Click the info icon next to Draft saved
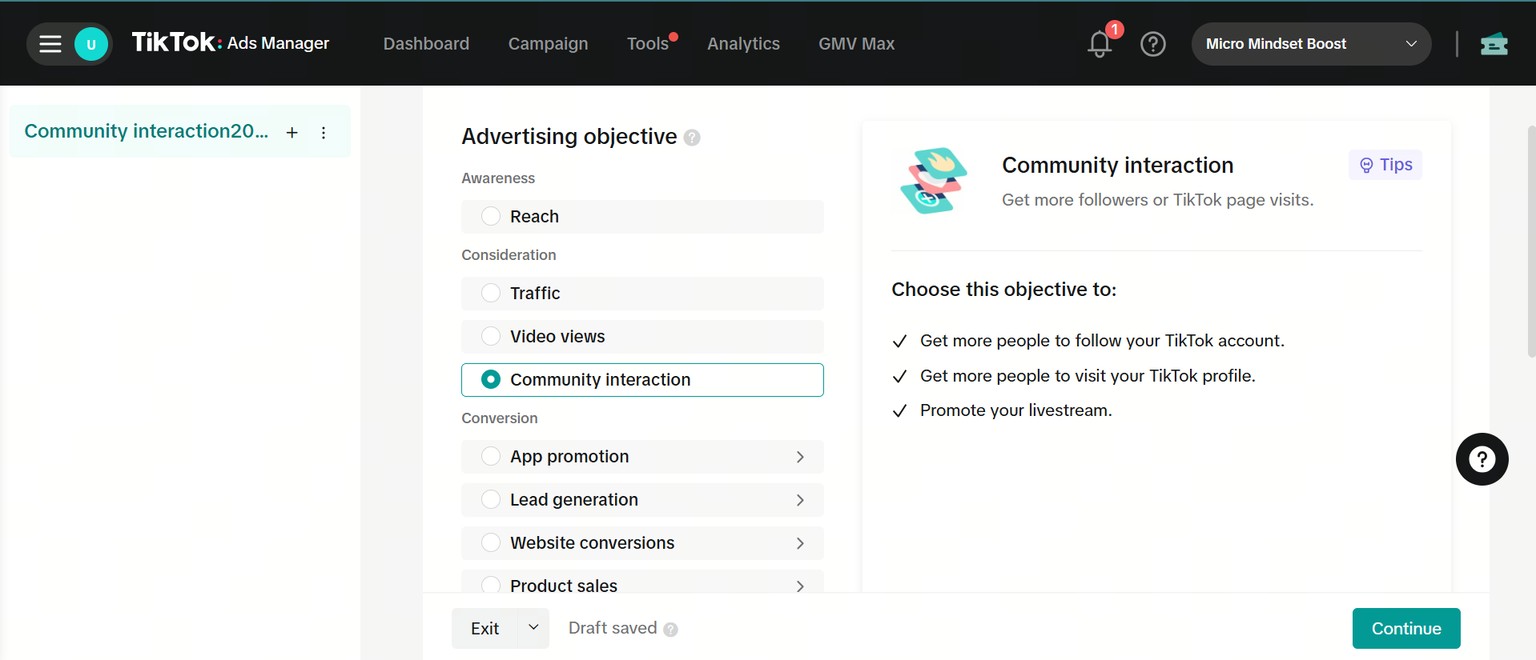This screenshot has width=1536, height=660. (x=671, y=629)
